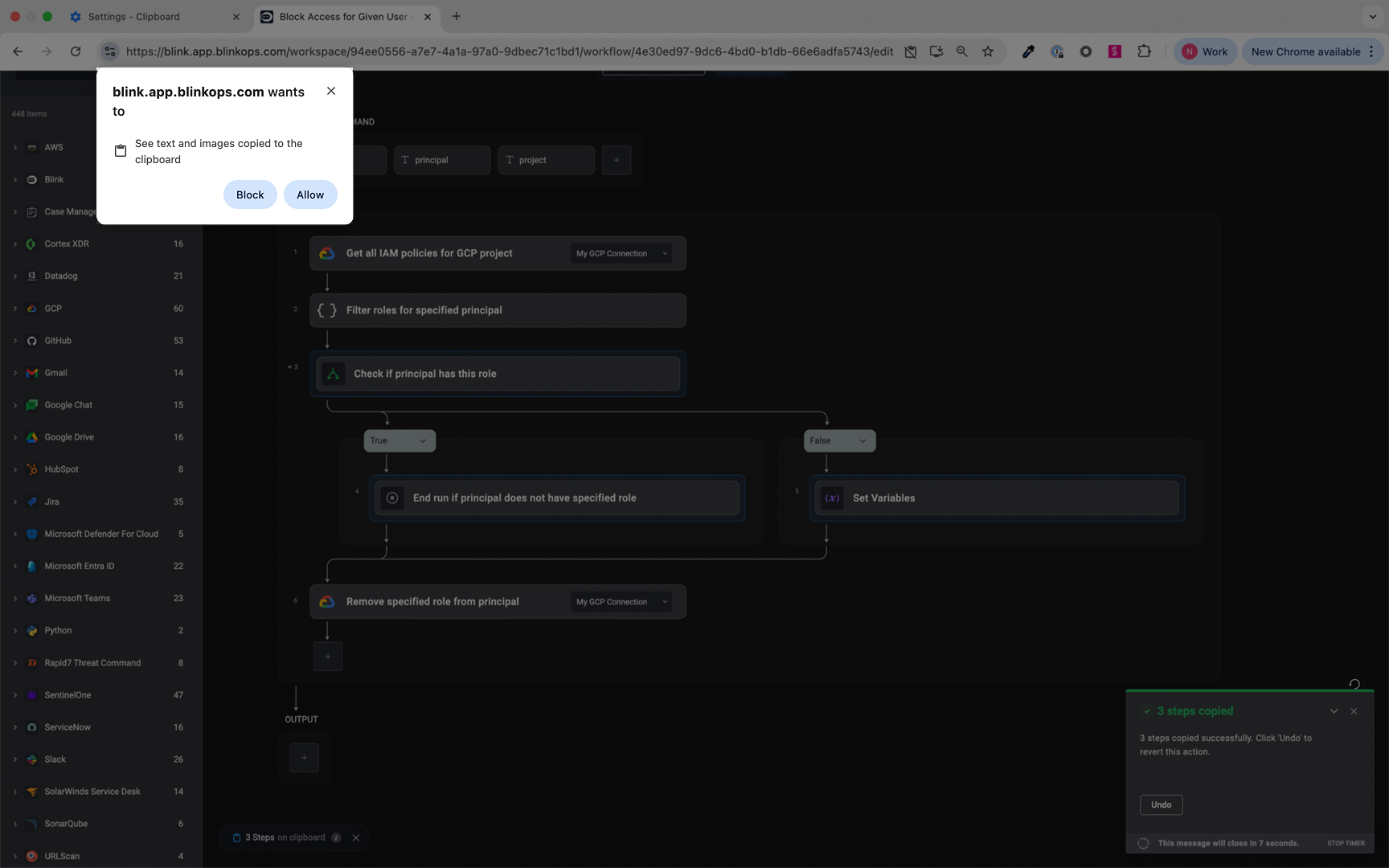Screen dimensions: 1389x868
Task: Select Filter roles for specified principal step
Action: point(498,310)
